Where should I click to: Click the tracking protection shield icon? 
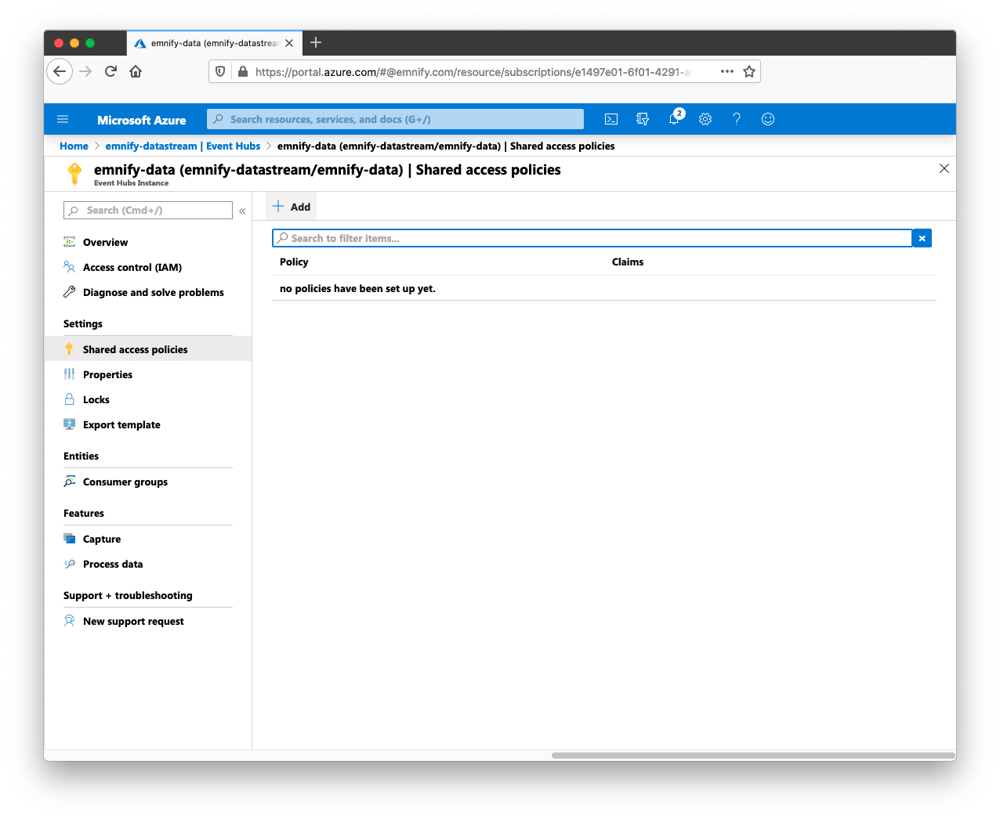tap(220, 71)
